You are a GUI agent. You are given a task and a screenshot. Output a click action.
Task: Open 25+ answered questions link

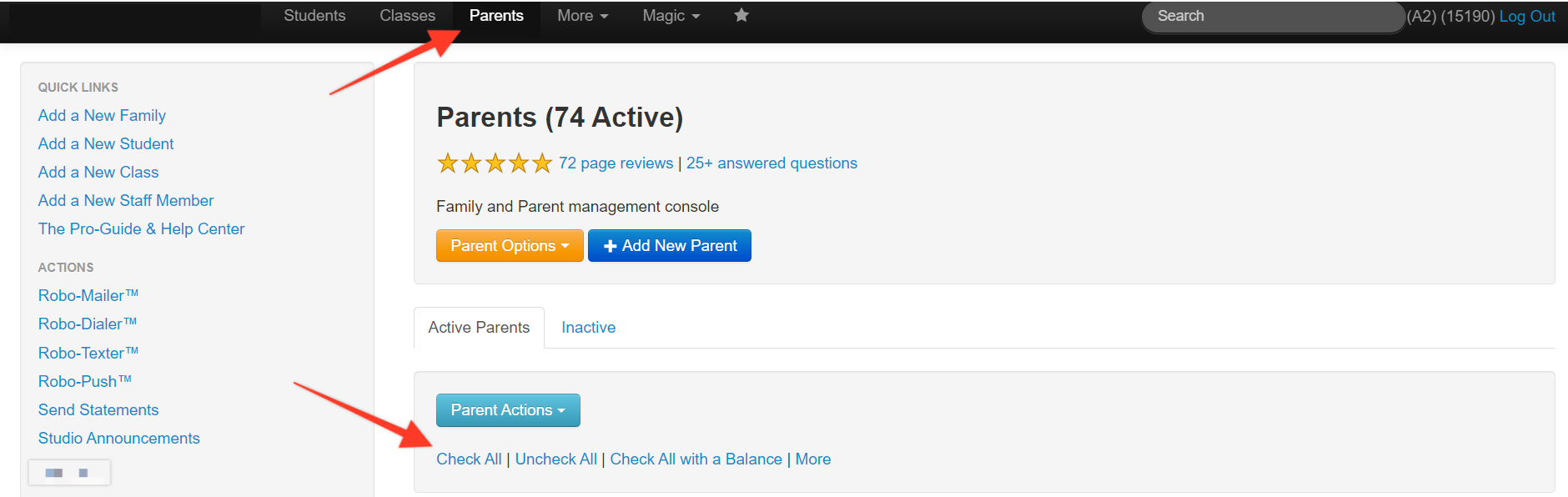click(771, 163)
